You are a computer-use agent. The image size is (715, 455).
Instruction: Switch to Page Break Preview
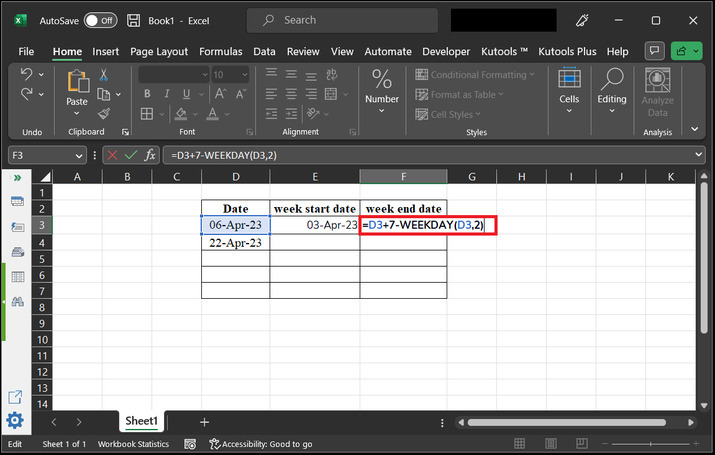point(581,443)
